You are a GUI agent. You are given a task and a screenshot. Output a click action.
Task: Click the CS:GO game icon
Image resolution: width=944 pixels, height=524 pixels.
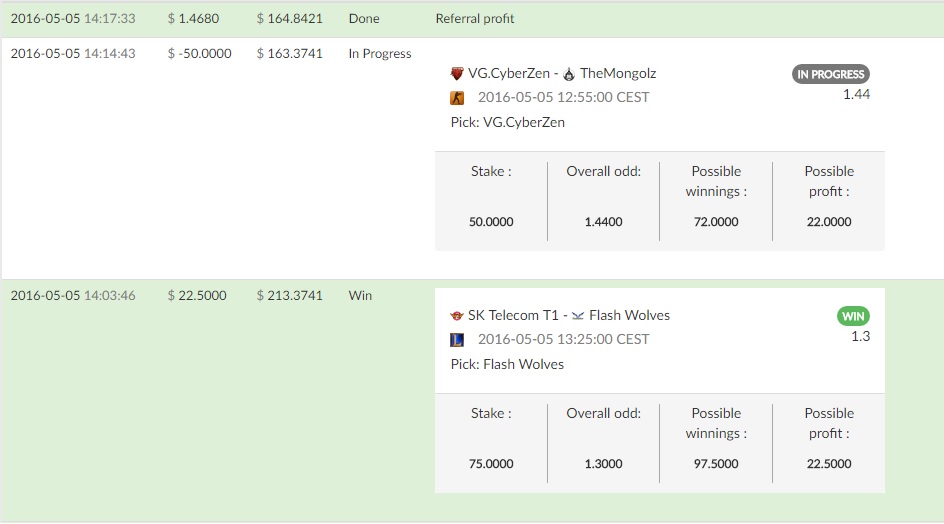tap(457, 98)
